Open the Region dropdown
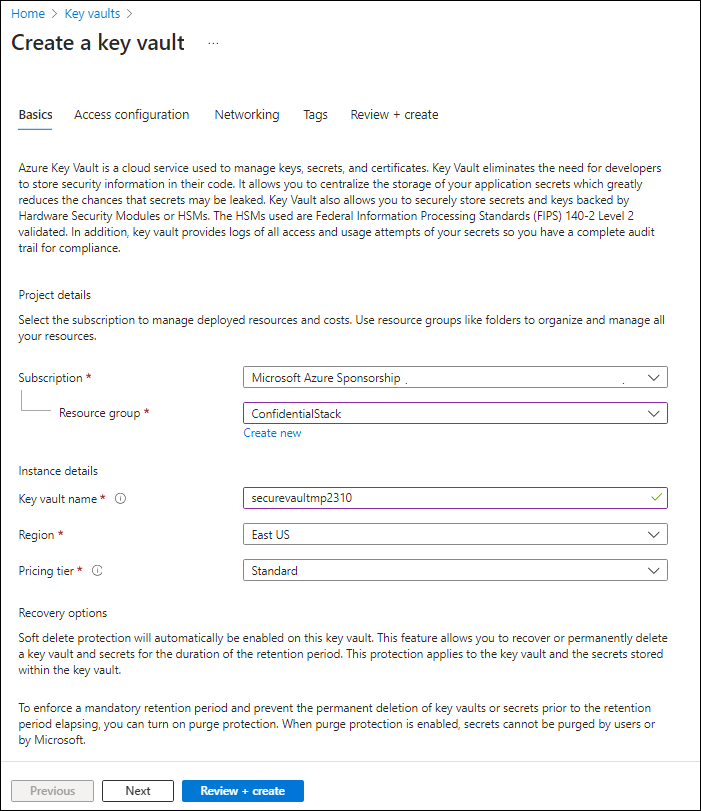 point(655,534)
